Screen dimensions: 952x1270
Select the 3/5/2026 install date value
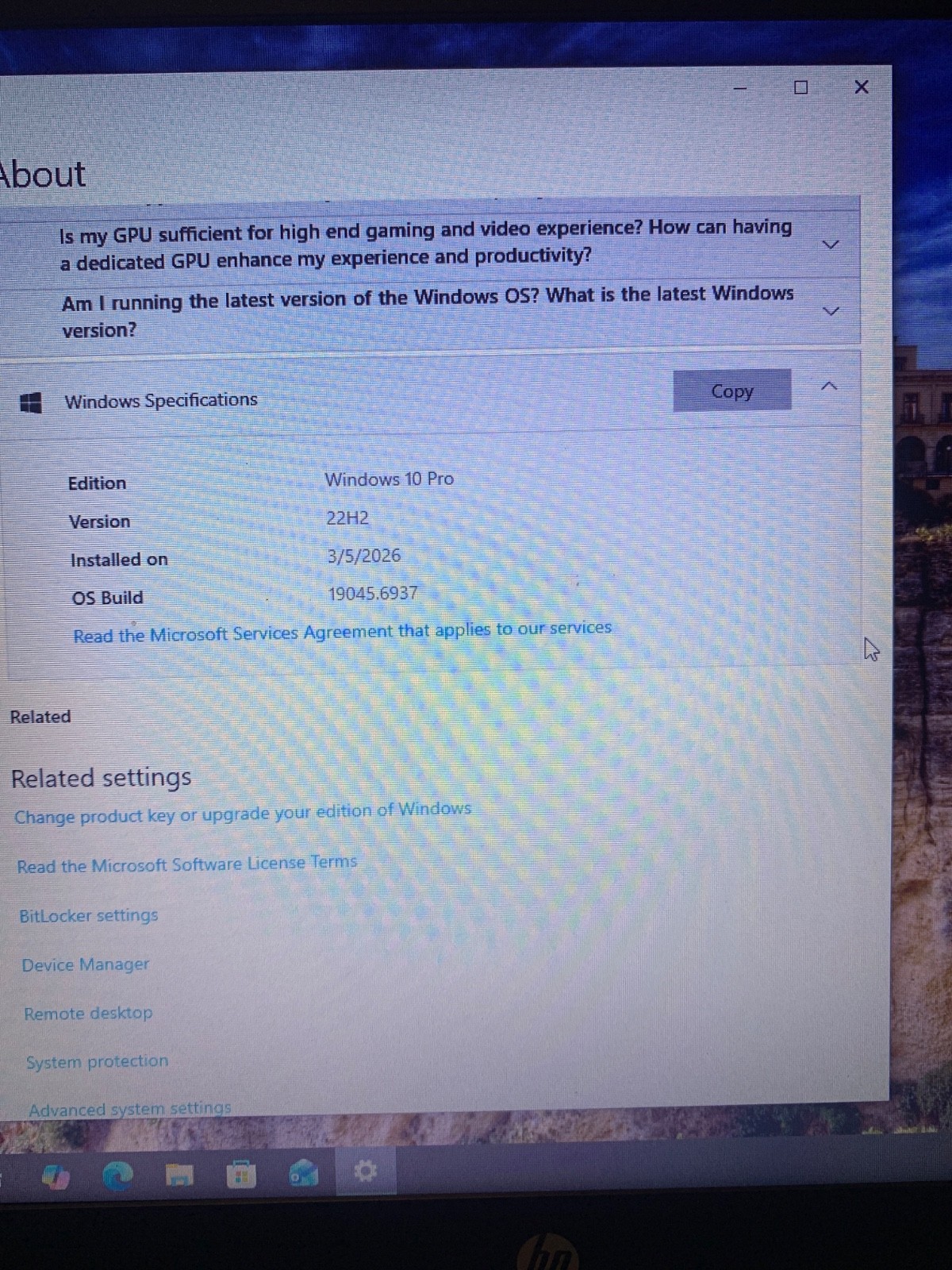(x=364, y=556)
